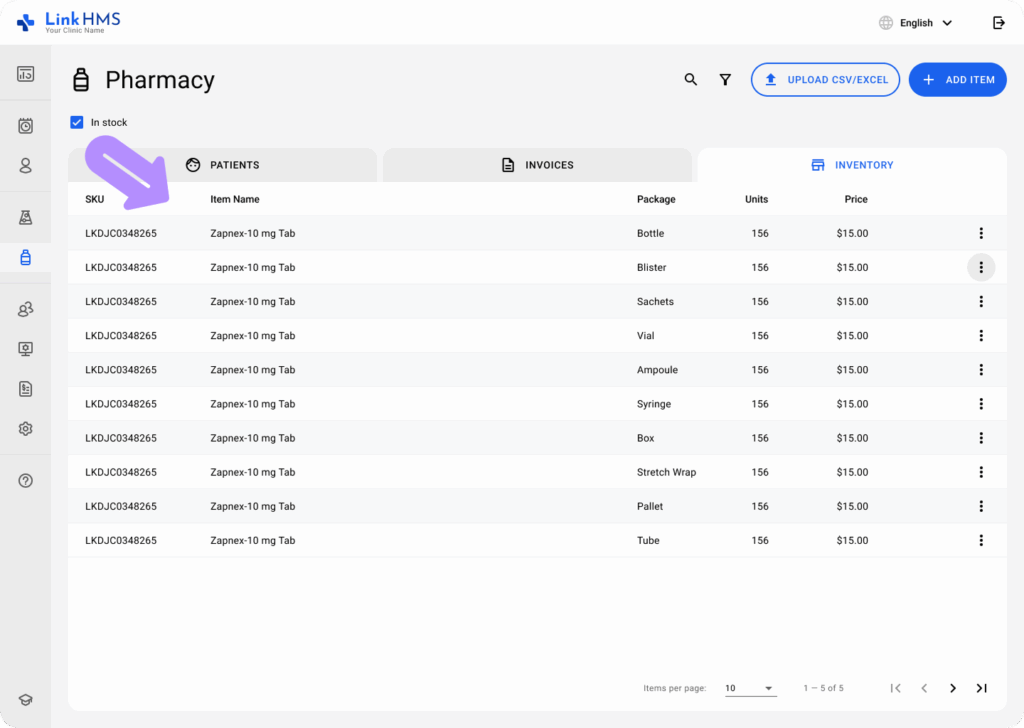Viewport: 1024px width, 728px height.
Task: Click the Vial package cell
Action: coord(645,336)
